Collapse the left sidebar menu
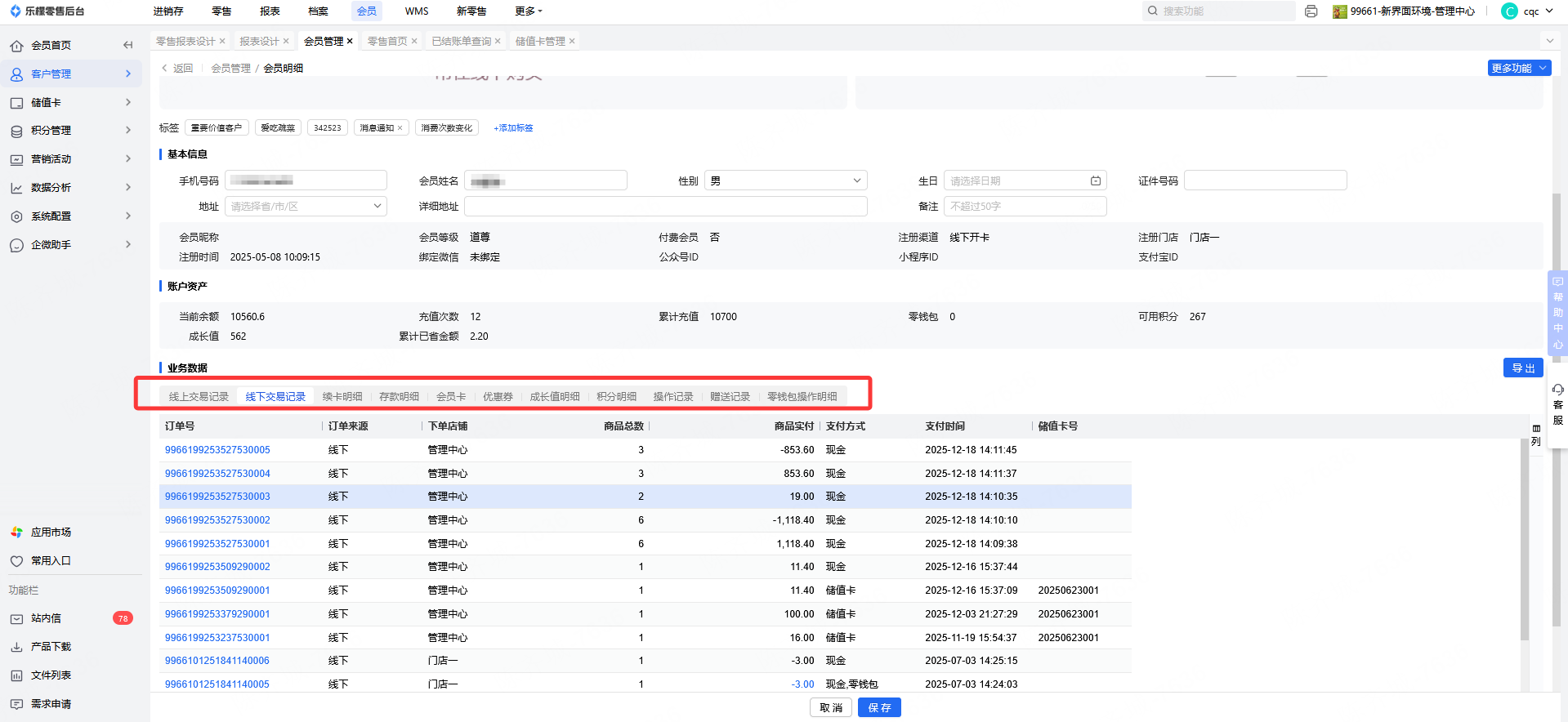 (127, 45)
